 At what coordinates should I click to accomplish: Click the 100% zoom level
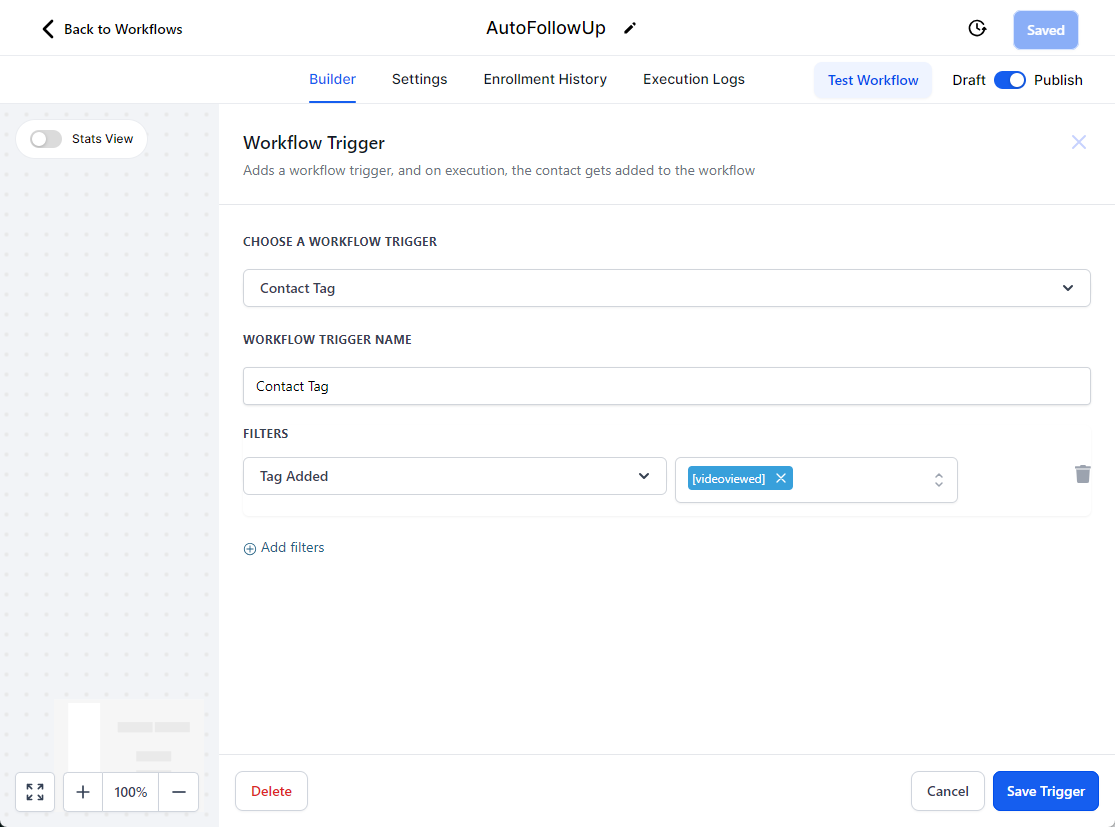(x=131, y=791)
